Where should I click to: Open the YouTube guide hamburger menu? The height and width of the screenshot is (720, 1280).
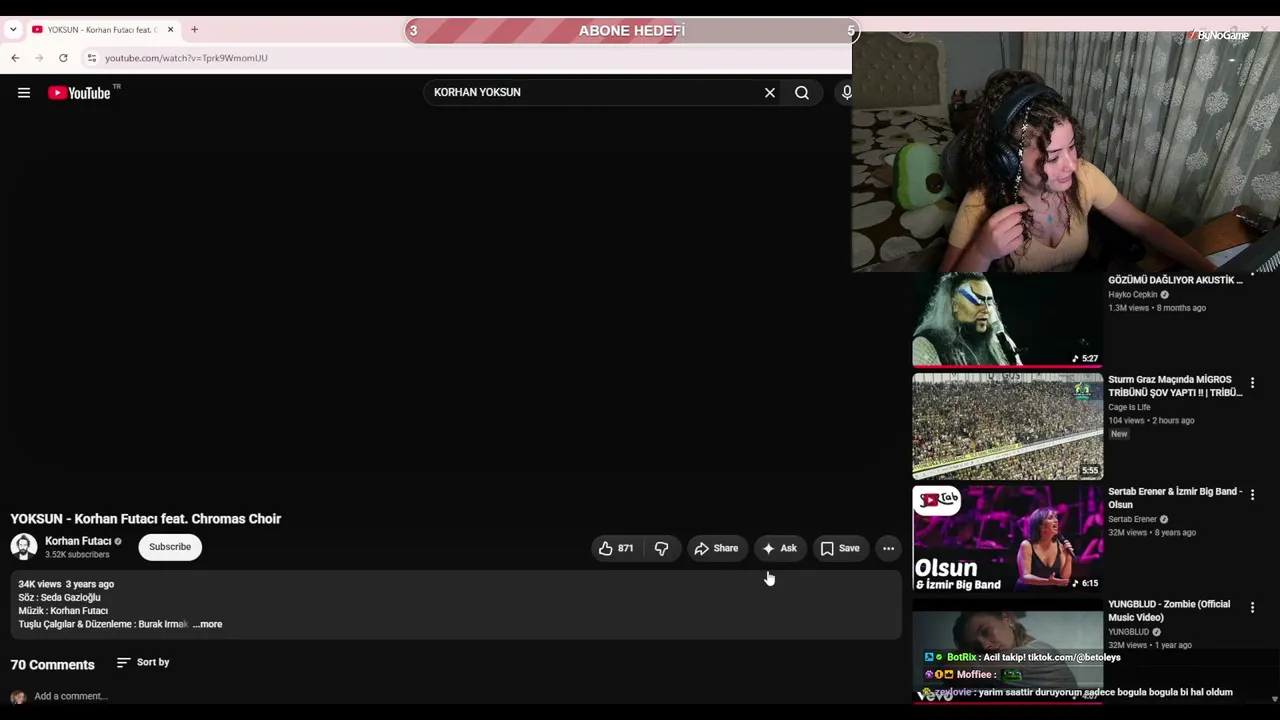coord(24,93)
